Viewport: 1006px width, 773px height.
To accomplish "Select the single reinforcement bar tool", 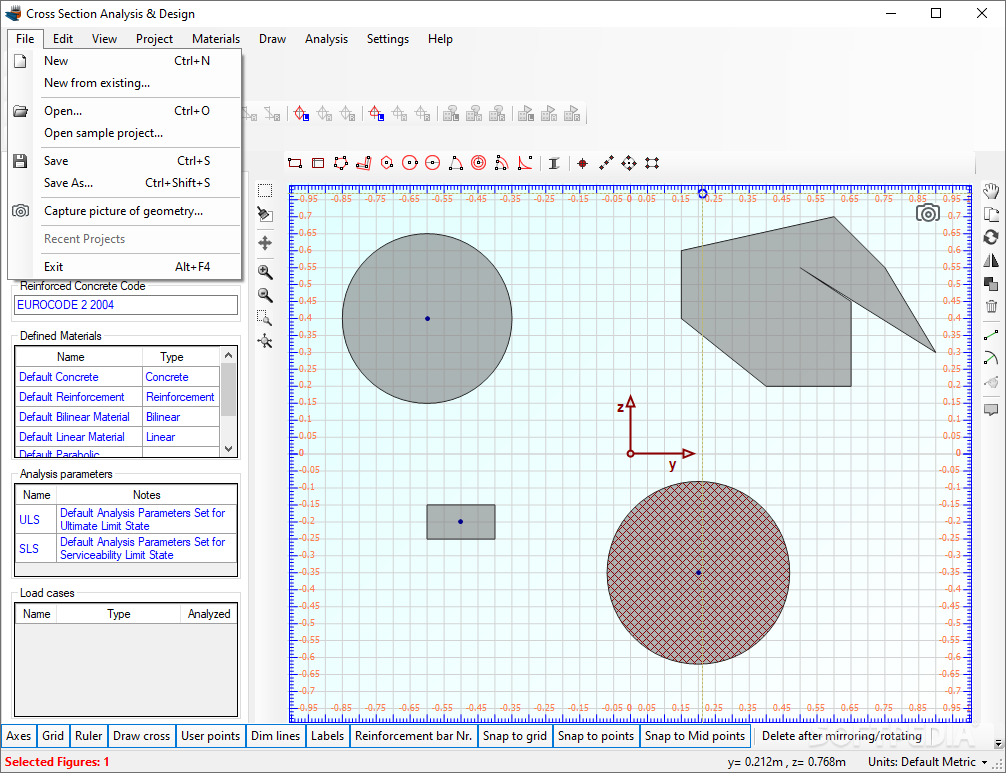I will click(x=583, y=163).
